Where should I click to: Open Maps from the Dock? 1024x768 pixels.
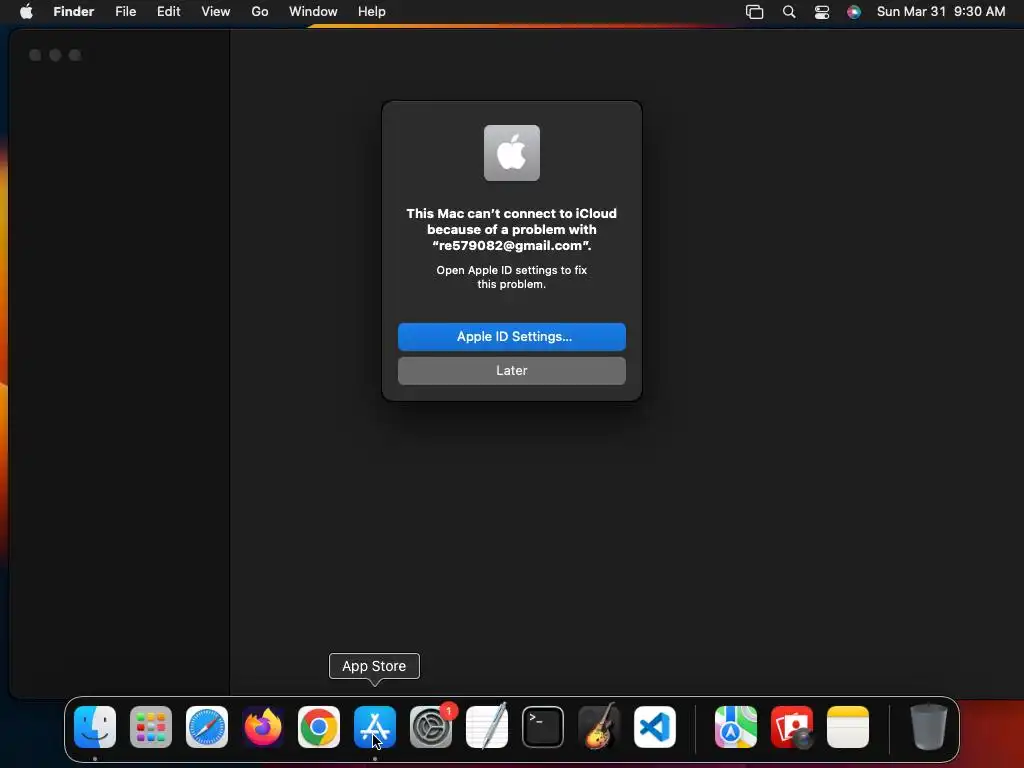[x=736, y=727]
